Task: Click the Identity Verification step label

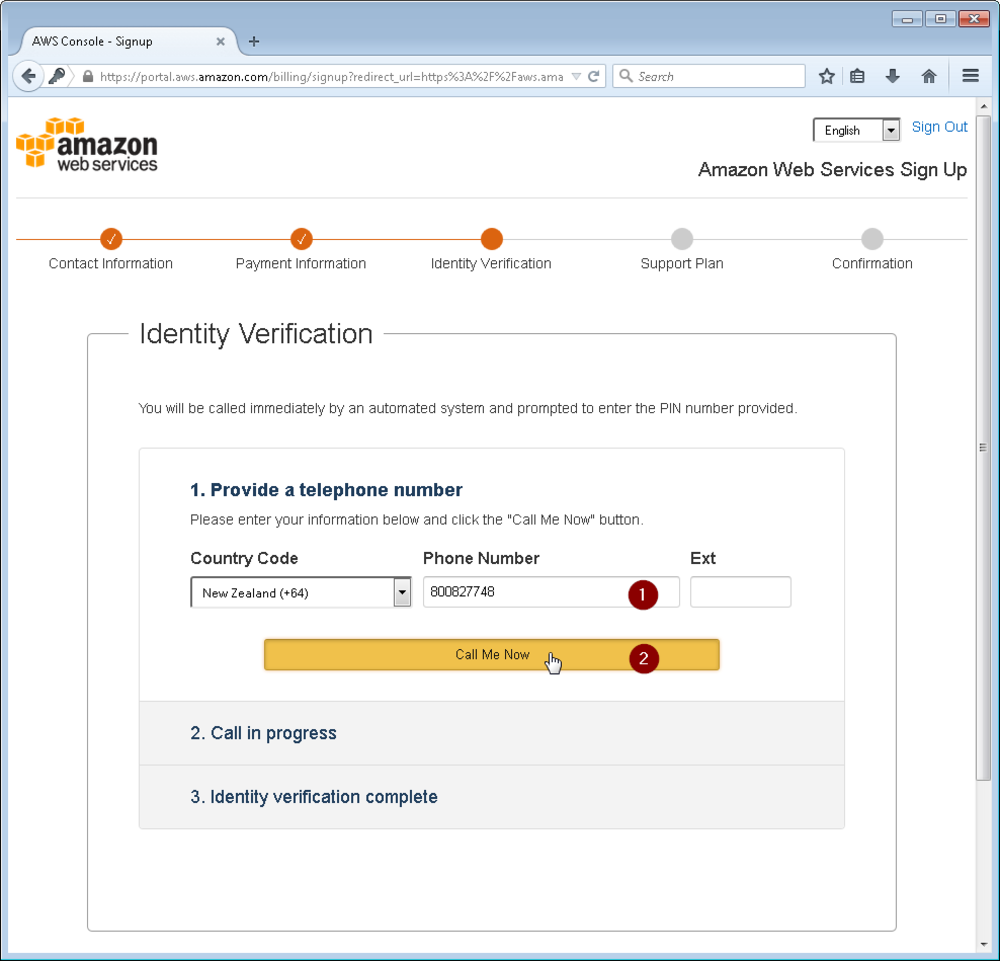Action: (491, 263)
